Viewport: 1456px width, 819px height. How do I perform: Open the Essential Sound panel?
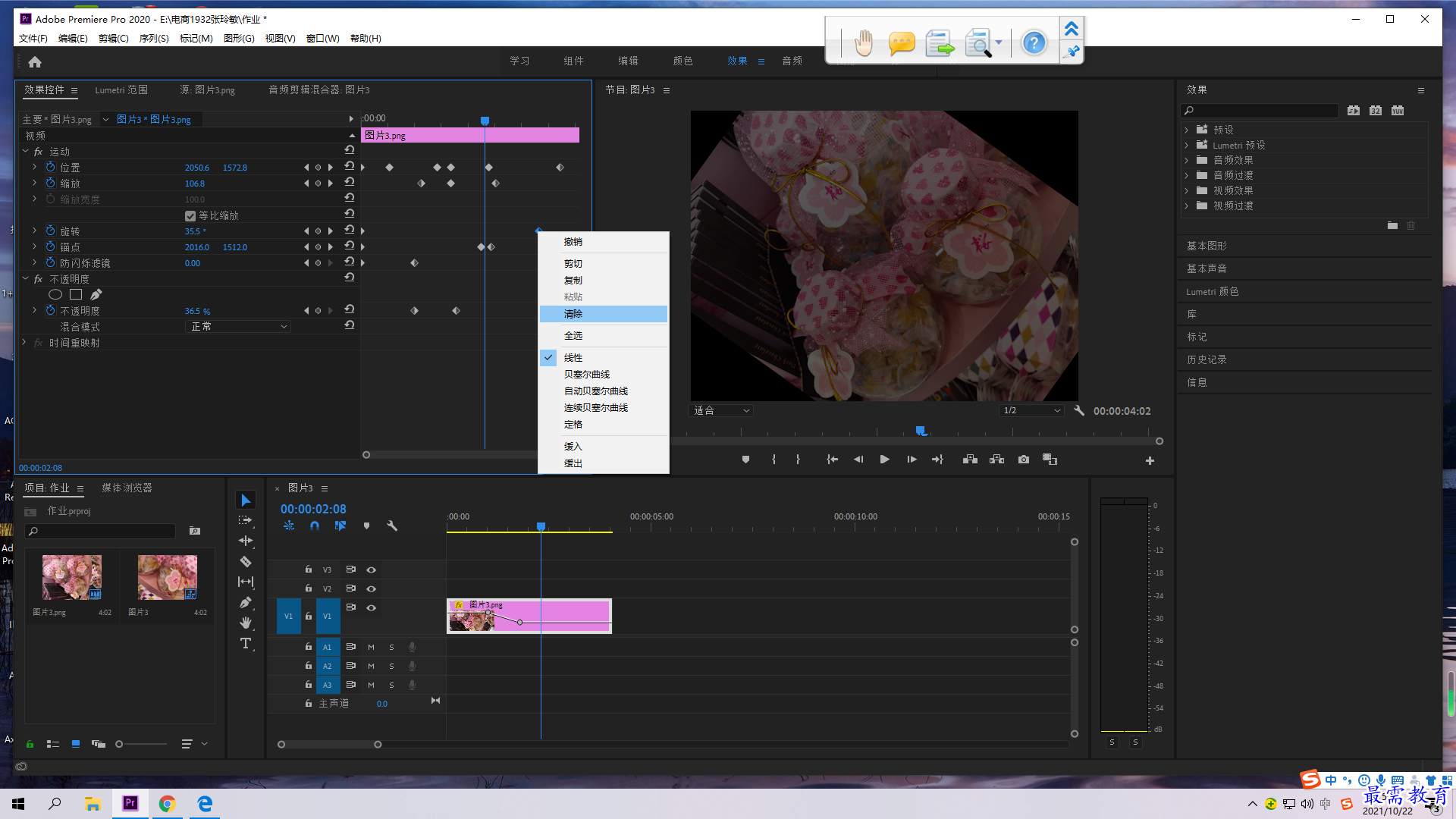coord(1207,268)
